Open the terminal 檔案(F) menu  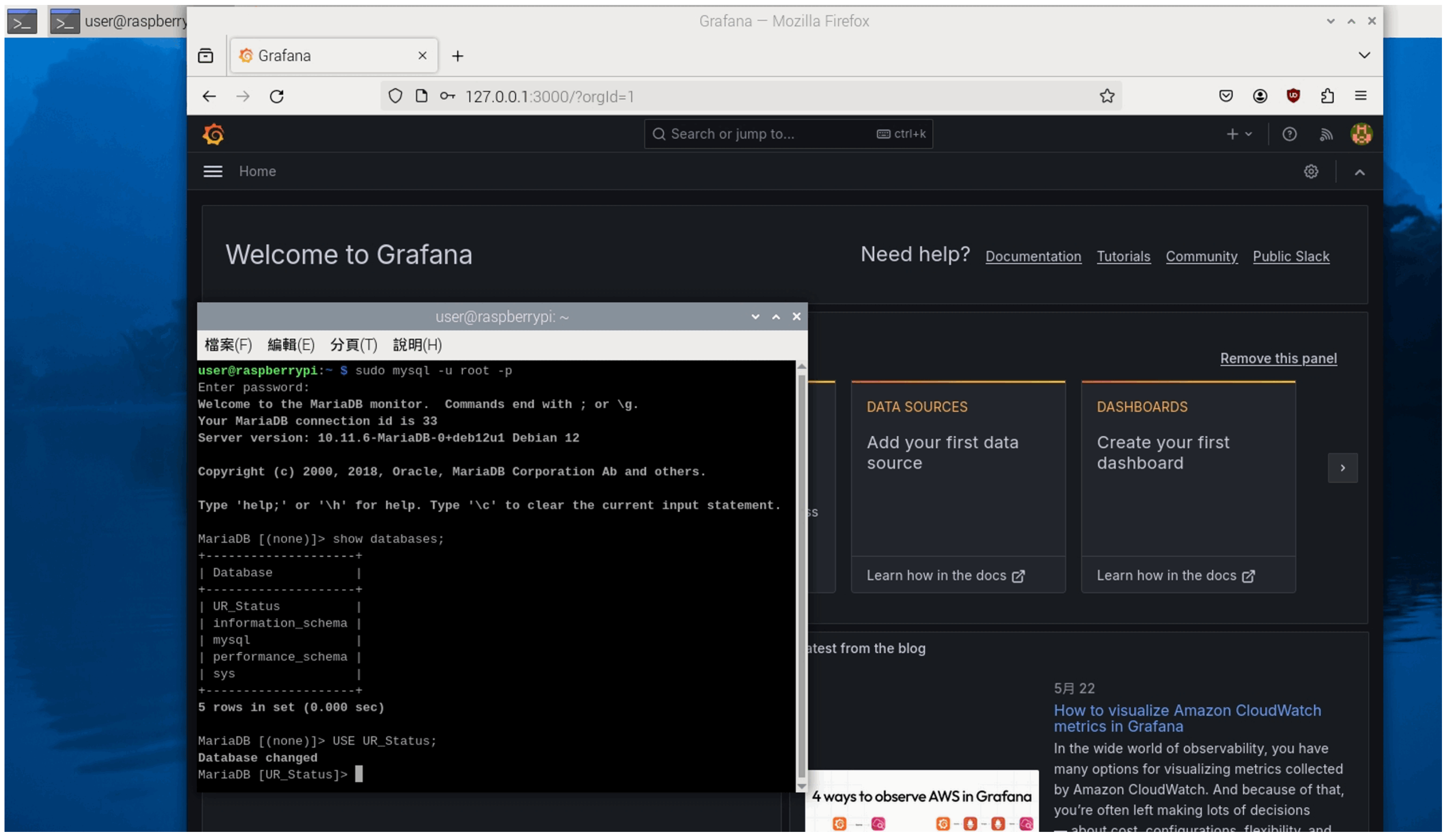tap(228, 345)
